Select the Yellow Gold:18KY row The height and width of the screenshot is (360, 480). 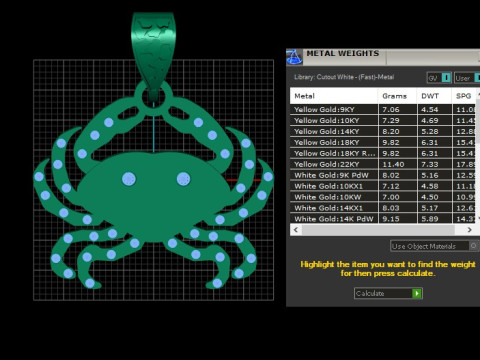(x=383, y=142)
